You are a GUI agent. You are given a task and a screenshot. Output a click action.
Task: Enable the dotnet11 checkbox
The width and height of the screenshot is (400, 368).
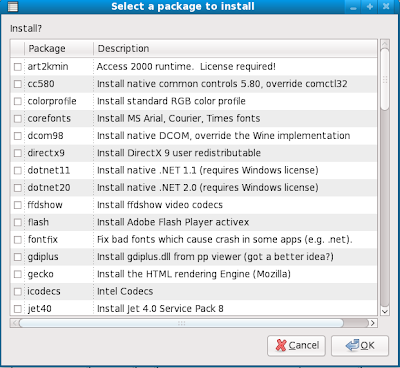point(18,171)
